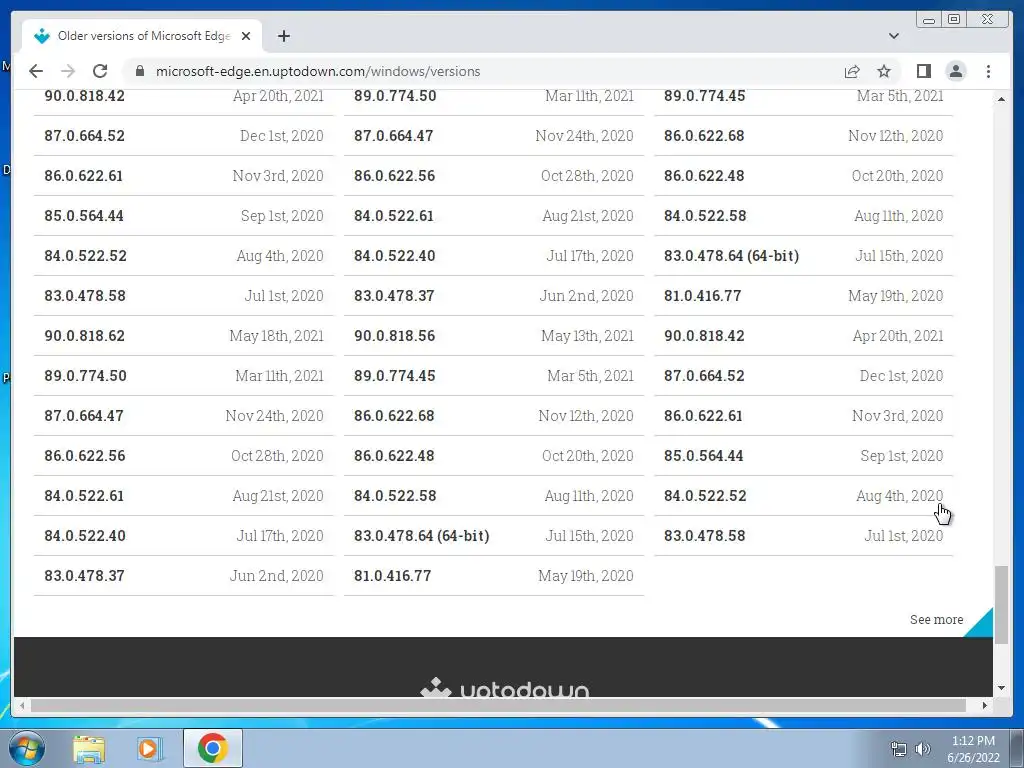
Task: Open version 89.0.774.45 dated Mar 5th, 2021 in middle column
Action: [x=494, y=376]
